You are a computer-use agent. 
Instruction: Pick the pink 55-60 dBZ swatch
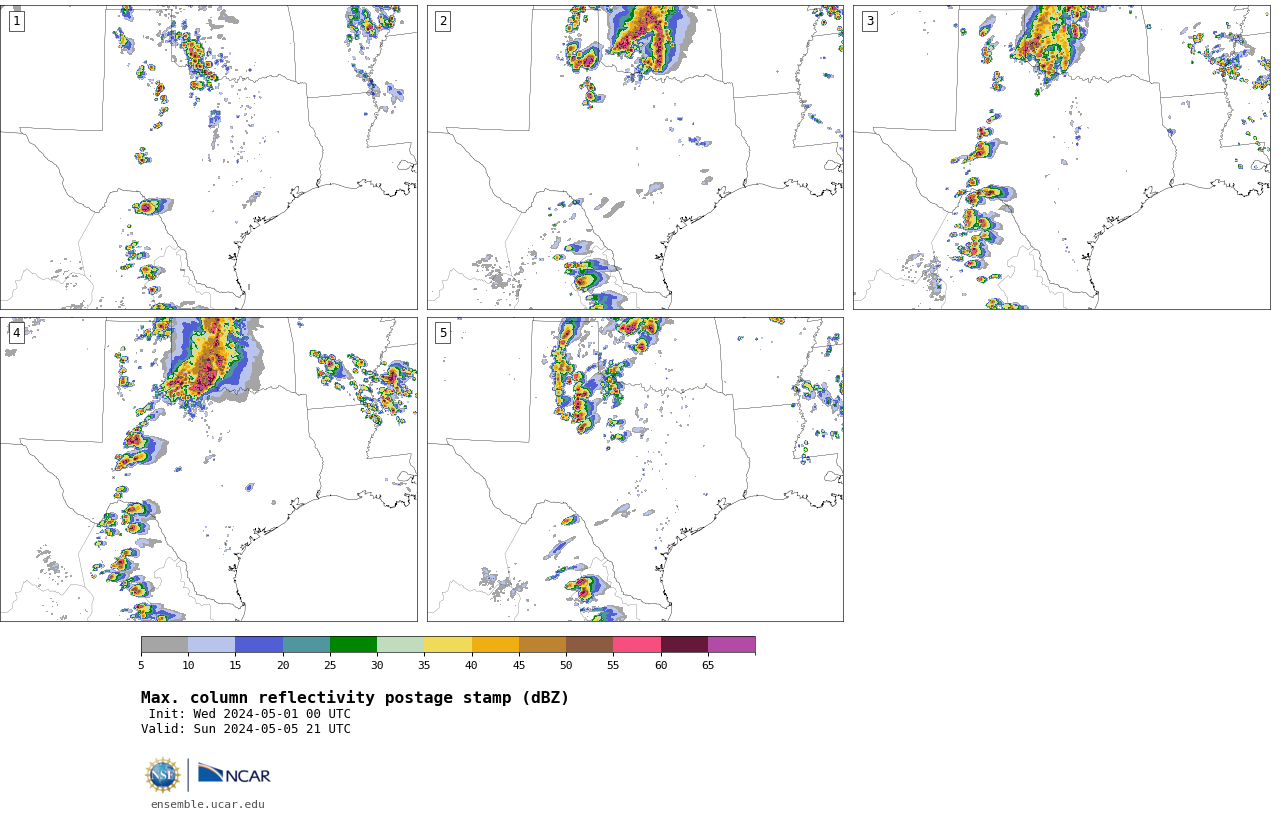click(637, 645)
